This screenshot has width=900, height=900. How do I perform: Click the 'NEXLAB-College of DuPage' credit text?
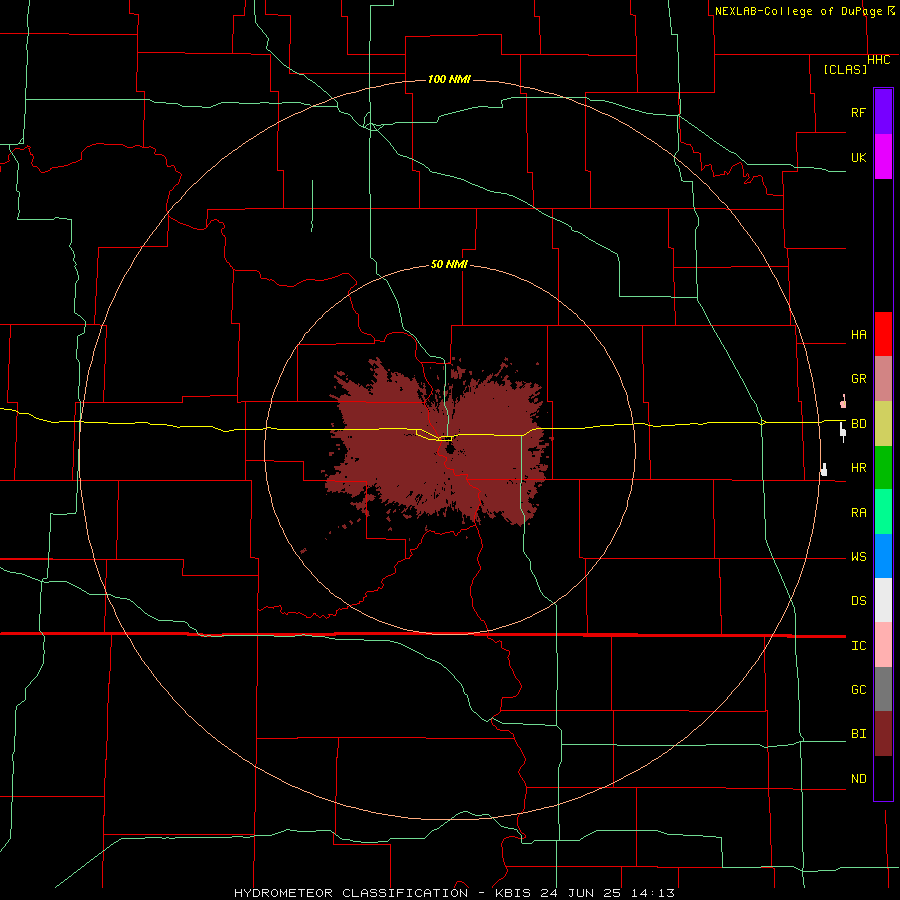tap(798, 11)
